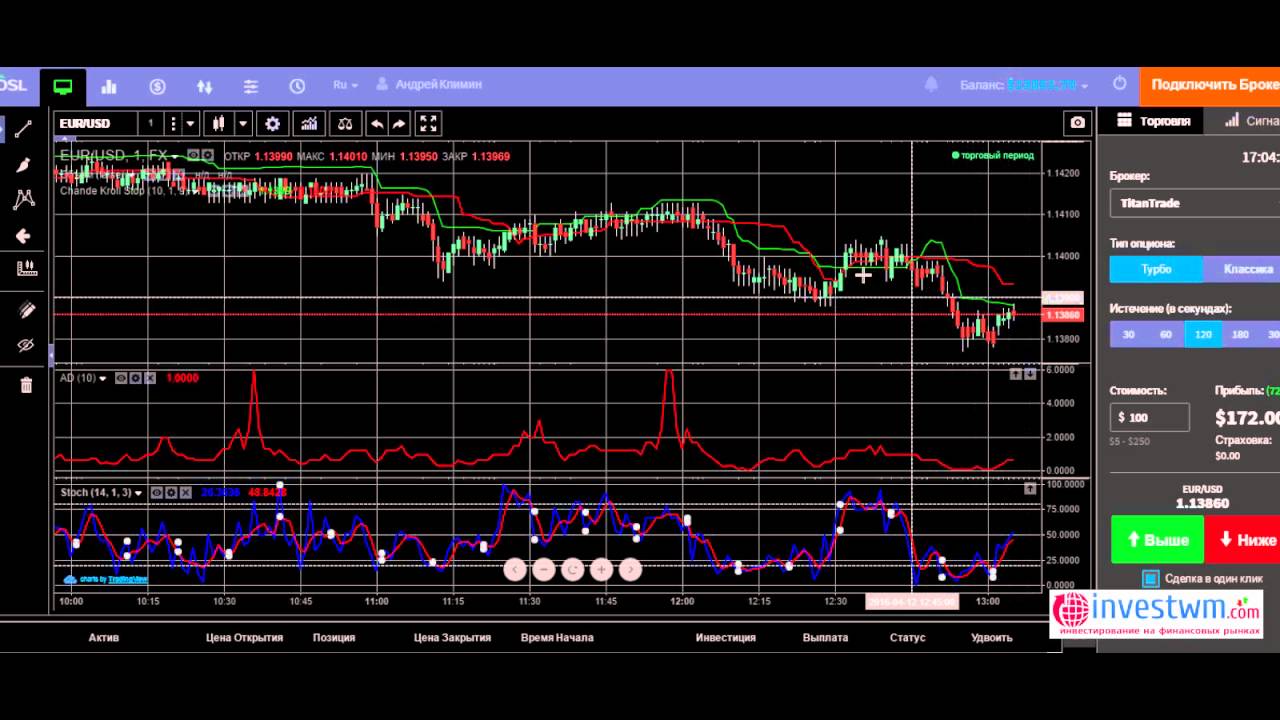
Task: Click the zoom out minus round button
Action: (543, 569)
